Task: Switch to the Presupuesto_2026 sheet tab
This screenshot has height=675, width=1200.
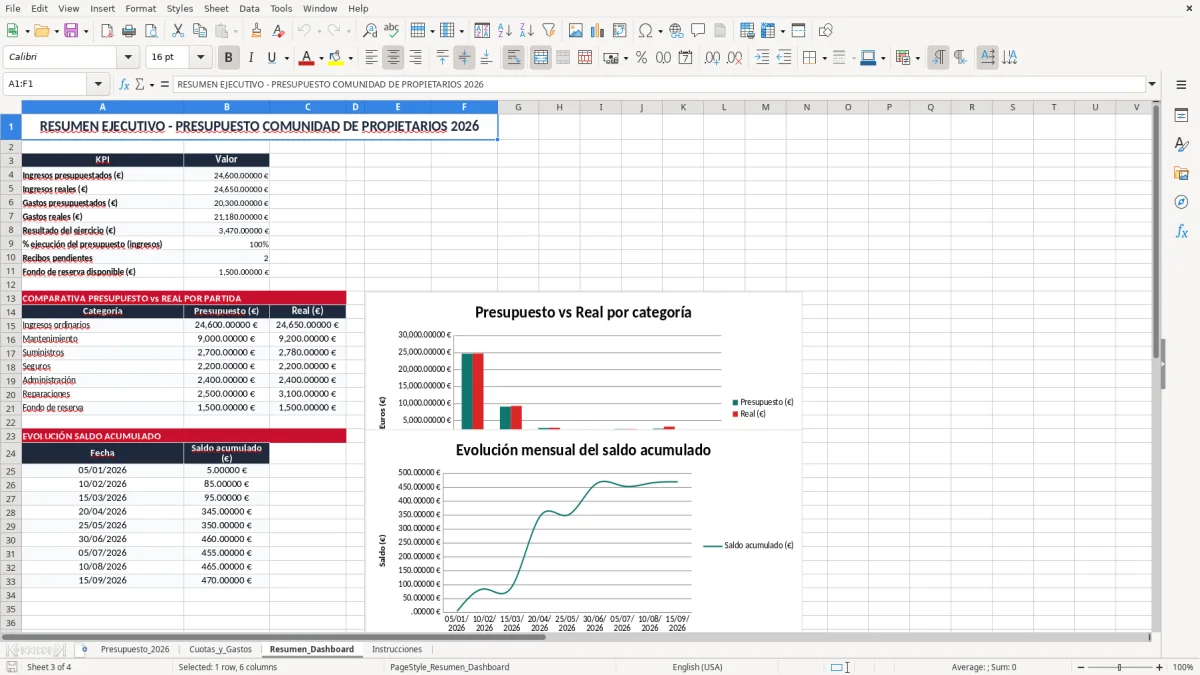Action: [x=135, y=649]
